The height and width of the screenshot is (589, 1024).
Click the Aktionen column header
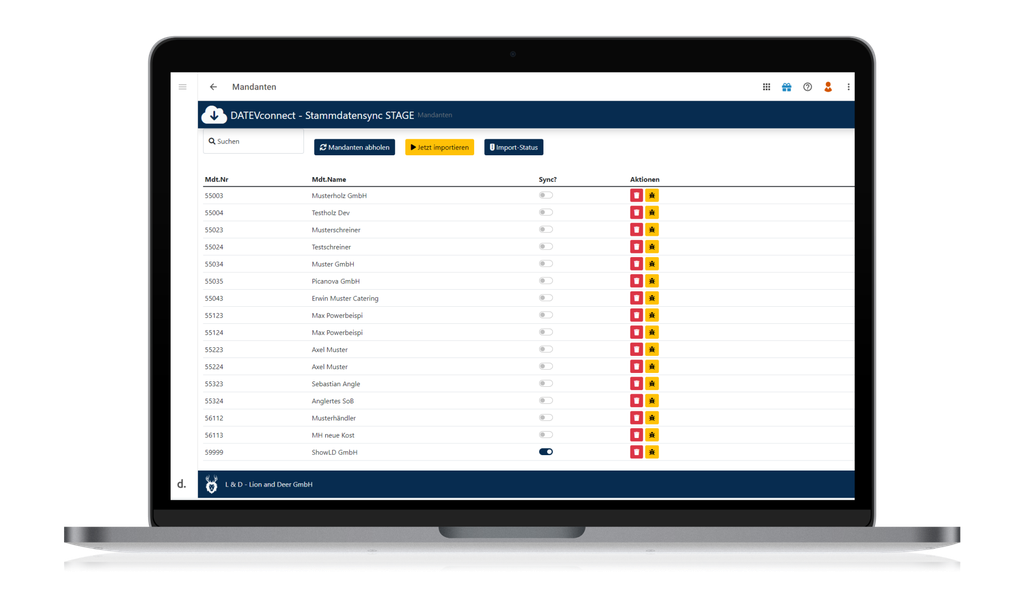click(x=645, y=180)
